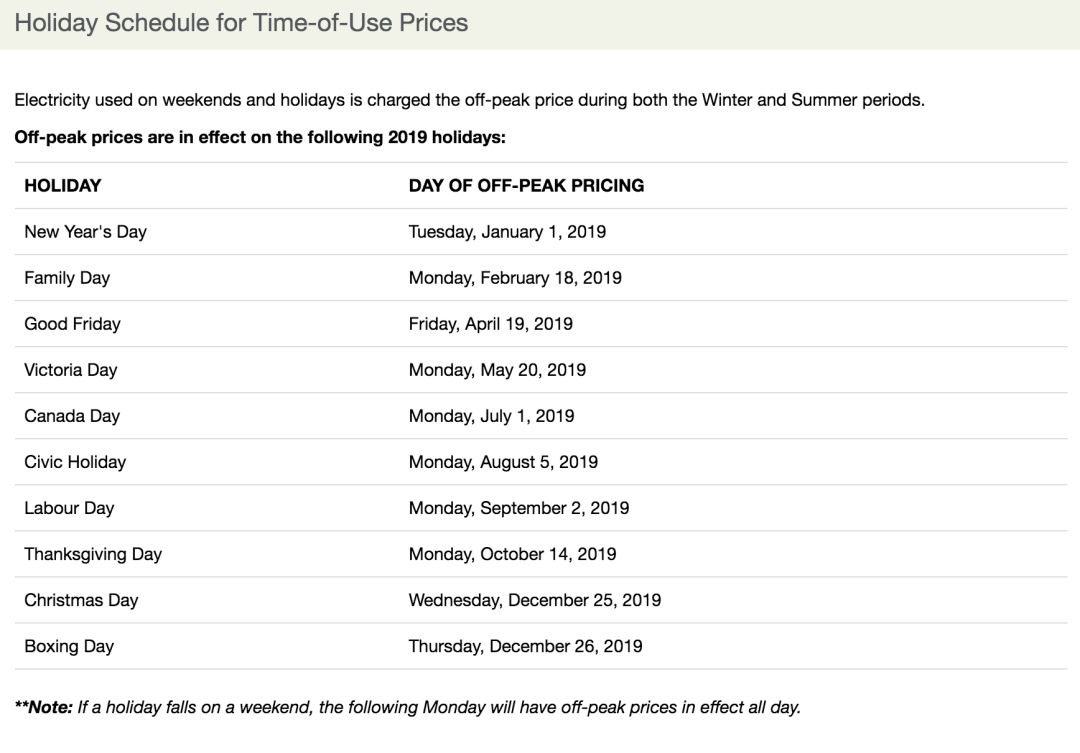Click the date Wednesday, December 25, 2019
Screen dimensions: 1080x753
click(534, 600)
